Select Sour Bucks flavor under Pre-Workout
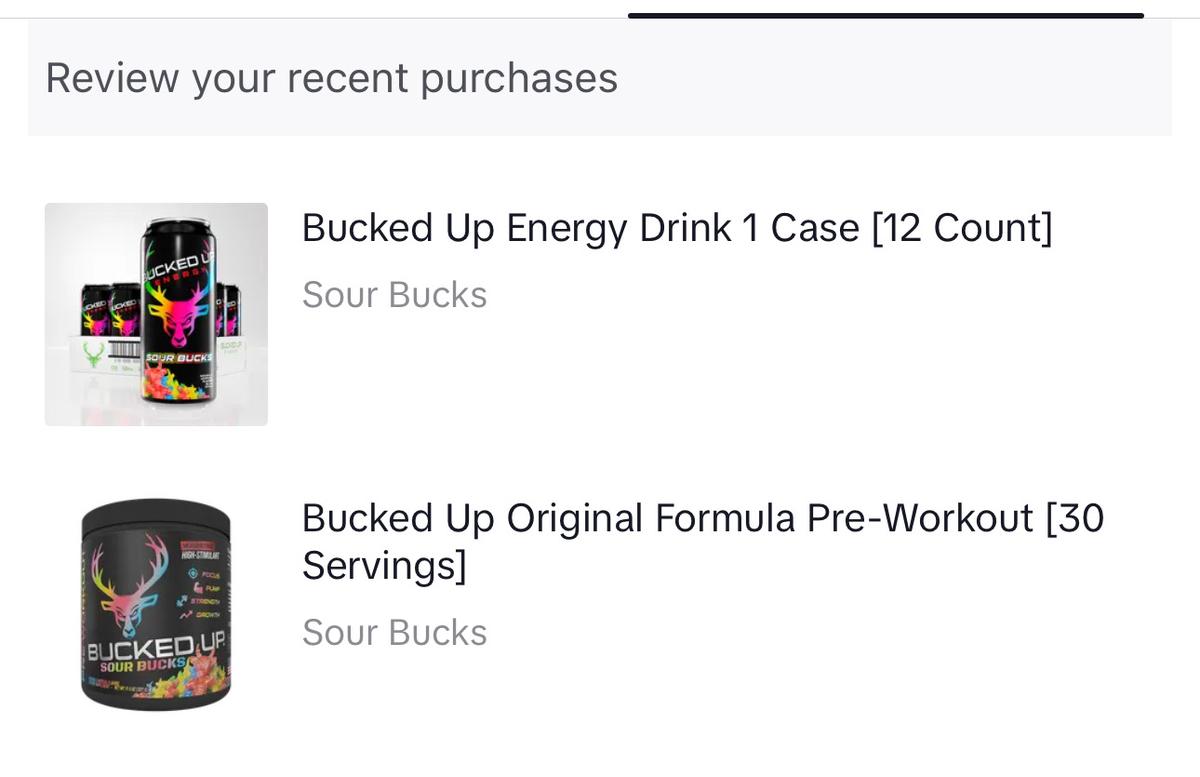Viewport: 1200px width, 777px height. click(x=394, y=632)
